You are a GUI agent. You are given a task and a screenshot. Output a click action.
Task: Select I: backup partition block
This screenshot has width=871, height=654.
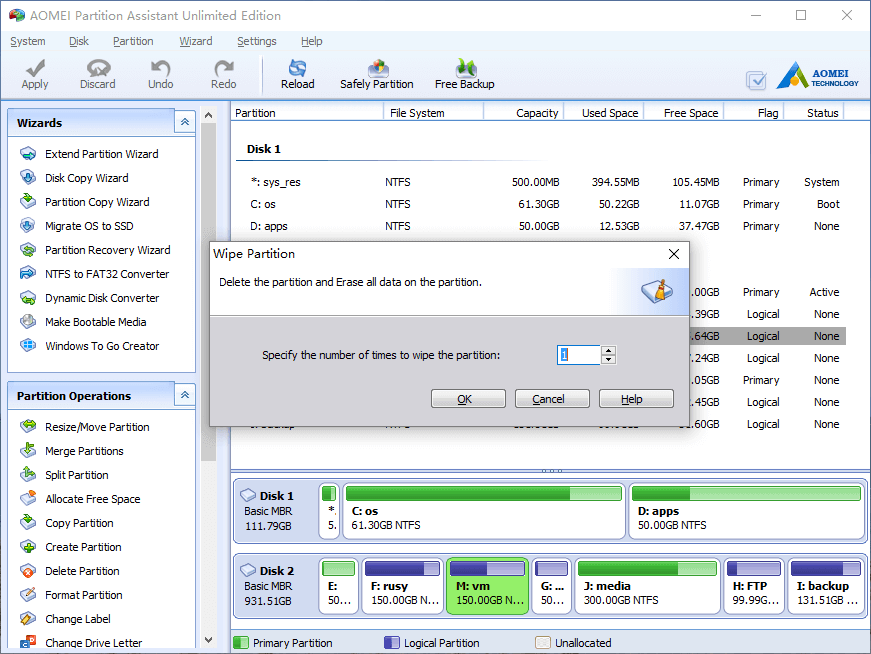point(826,586)
